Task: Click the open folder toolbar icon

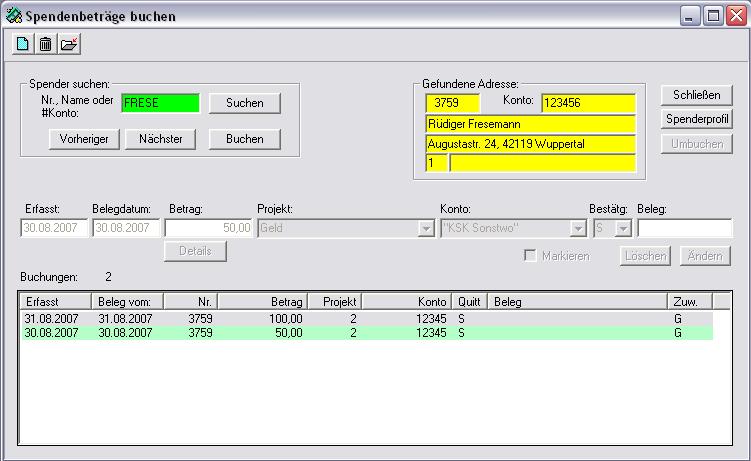Action: coord(68,44)
